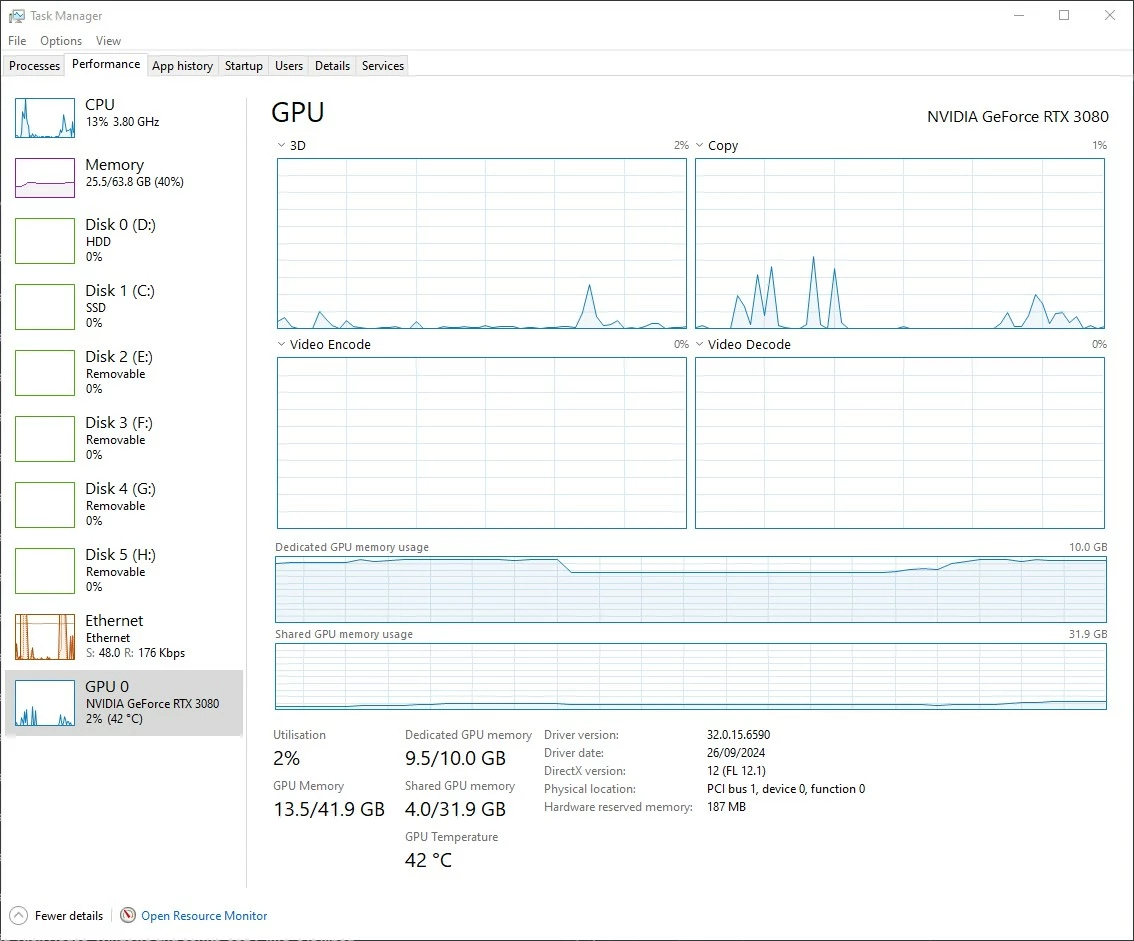Switch to the Processes tab
Image resolution: width=1134 pixels, height=941 pixels.
click(x=34, y=66)
